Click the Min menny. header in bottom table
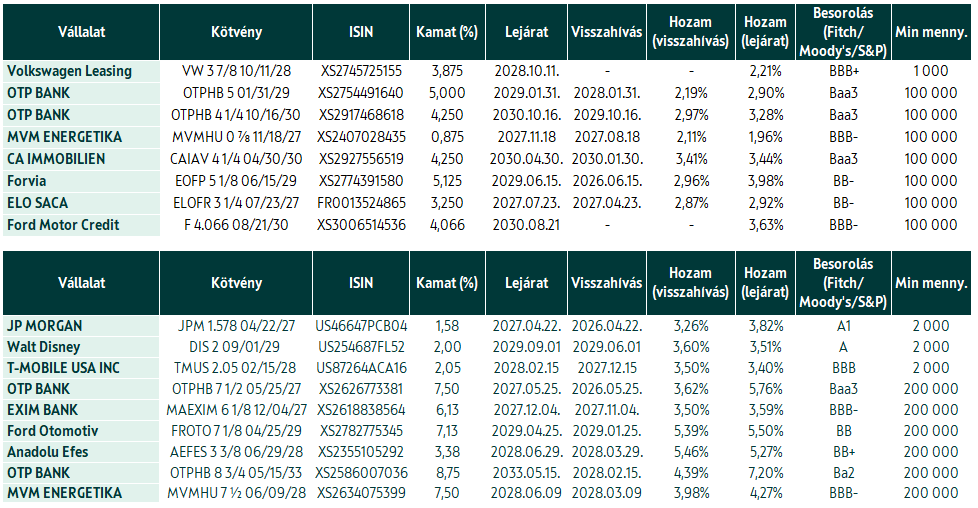Image resolution: width=978 pixels, height=508 pixels. [x=931, y=283]
